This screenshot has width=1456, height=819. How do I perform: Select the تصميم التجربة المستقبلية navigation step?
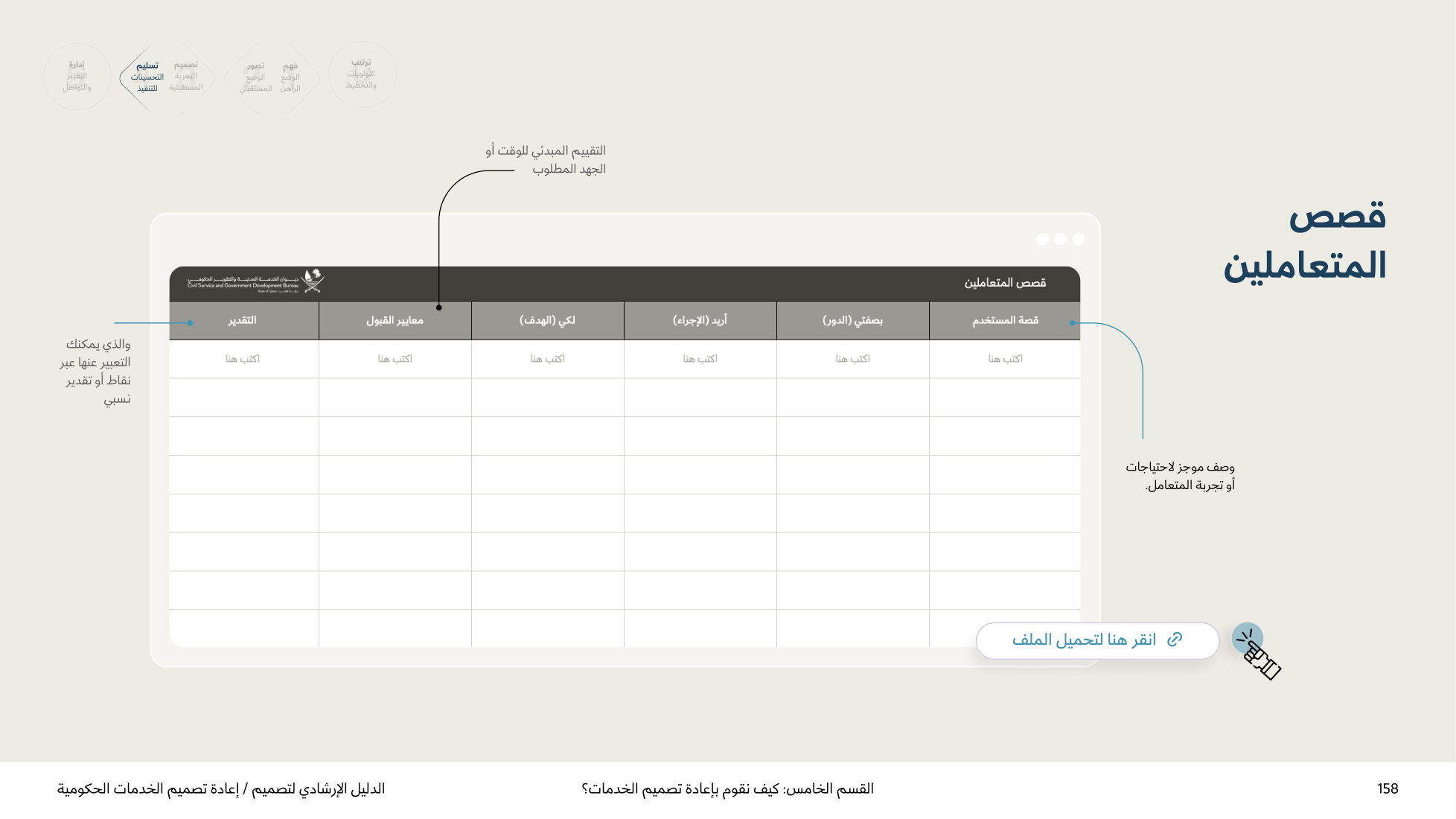pos(185,76)
